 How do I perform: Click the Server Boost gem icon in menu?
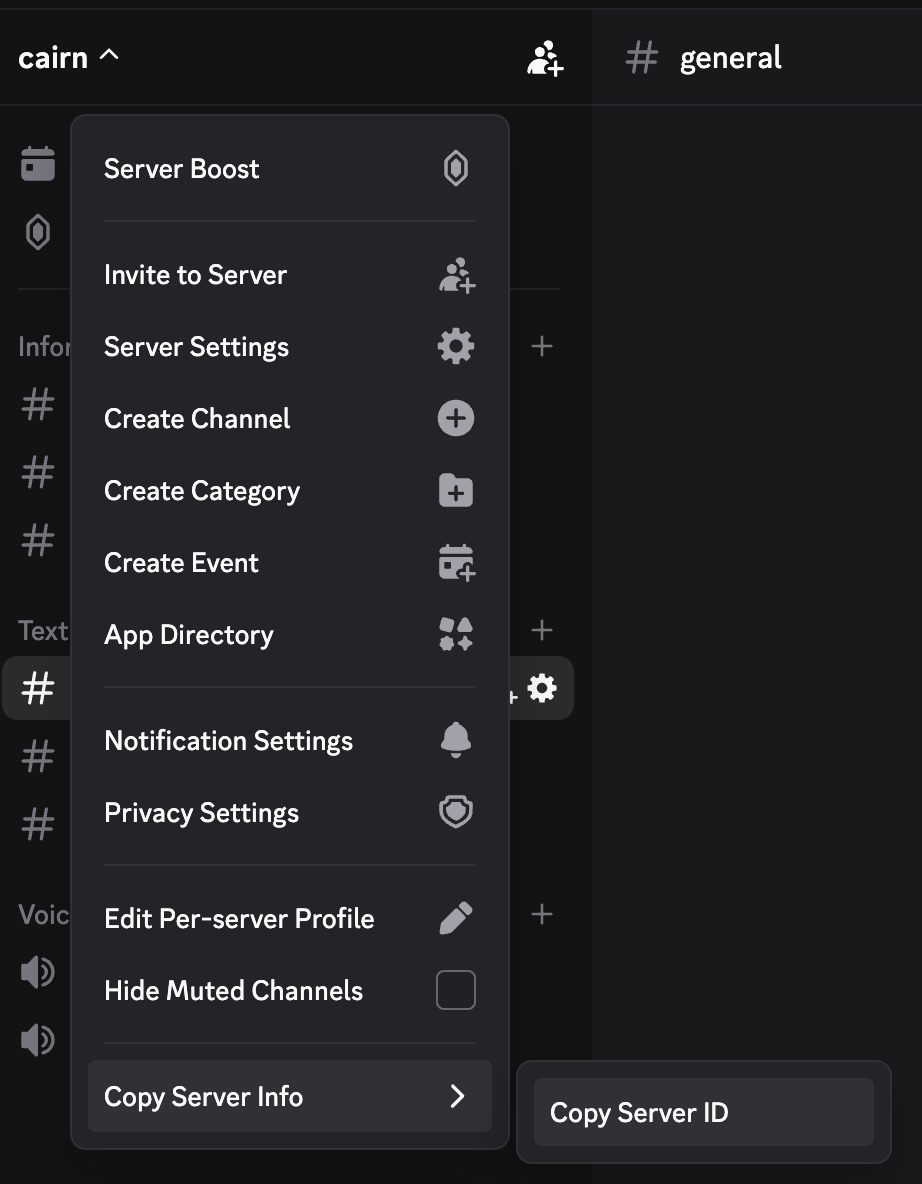(456, 168)
